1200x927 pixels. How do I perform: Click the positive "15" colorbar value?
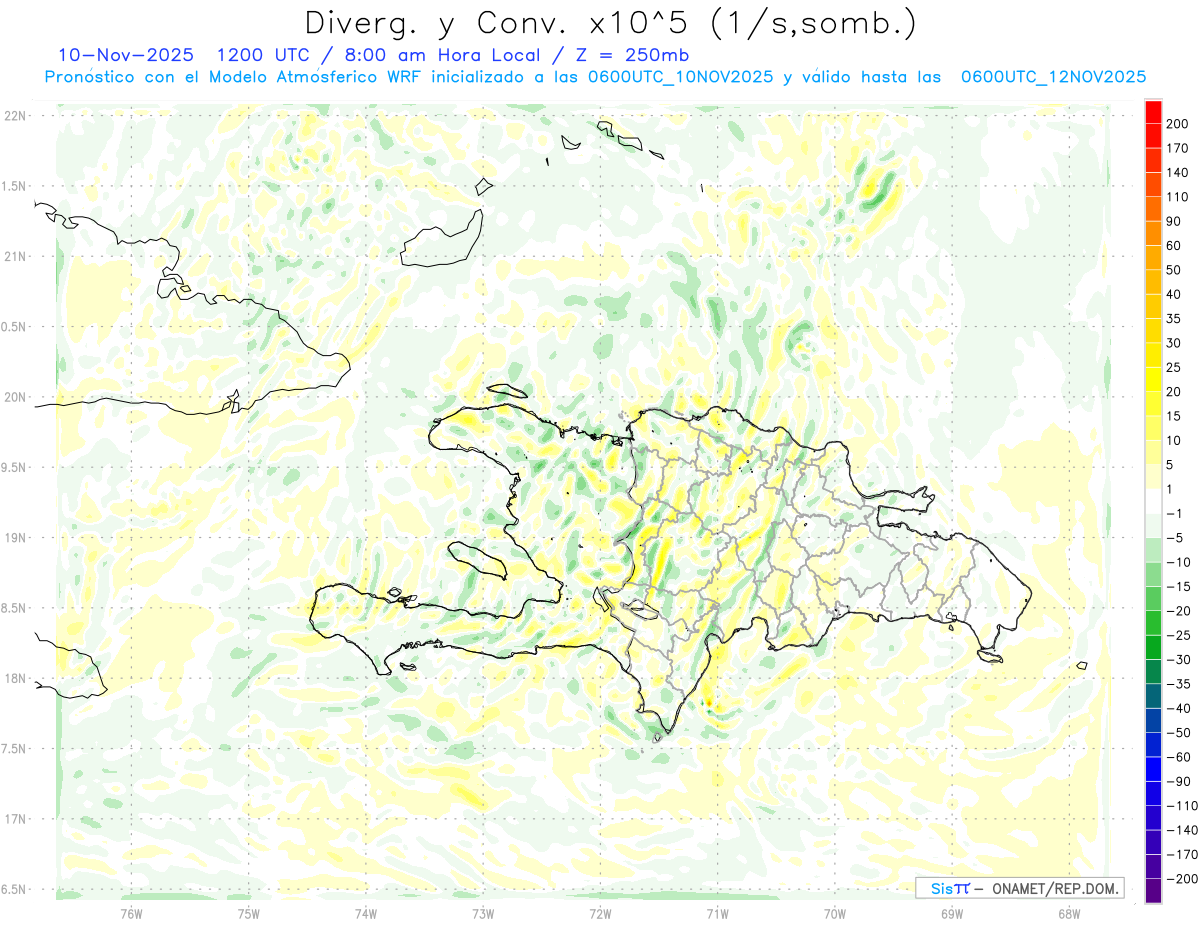coord(1175,416)
